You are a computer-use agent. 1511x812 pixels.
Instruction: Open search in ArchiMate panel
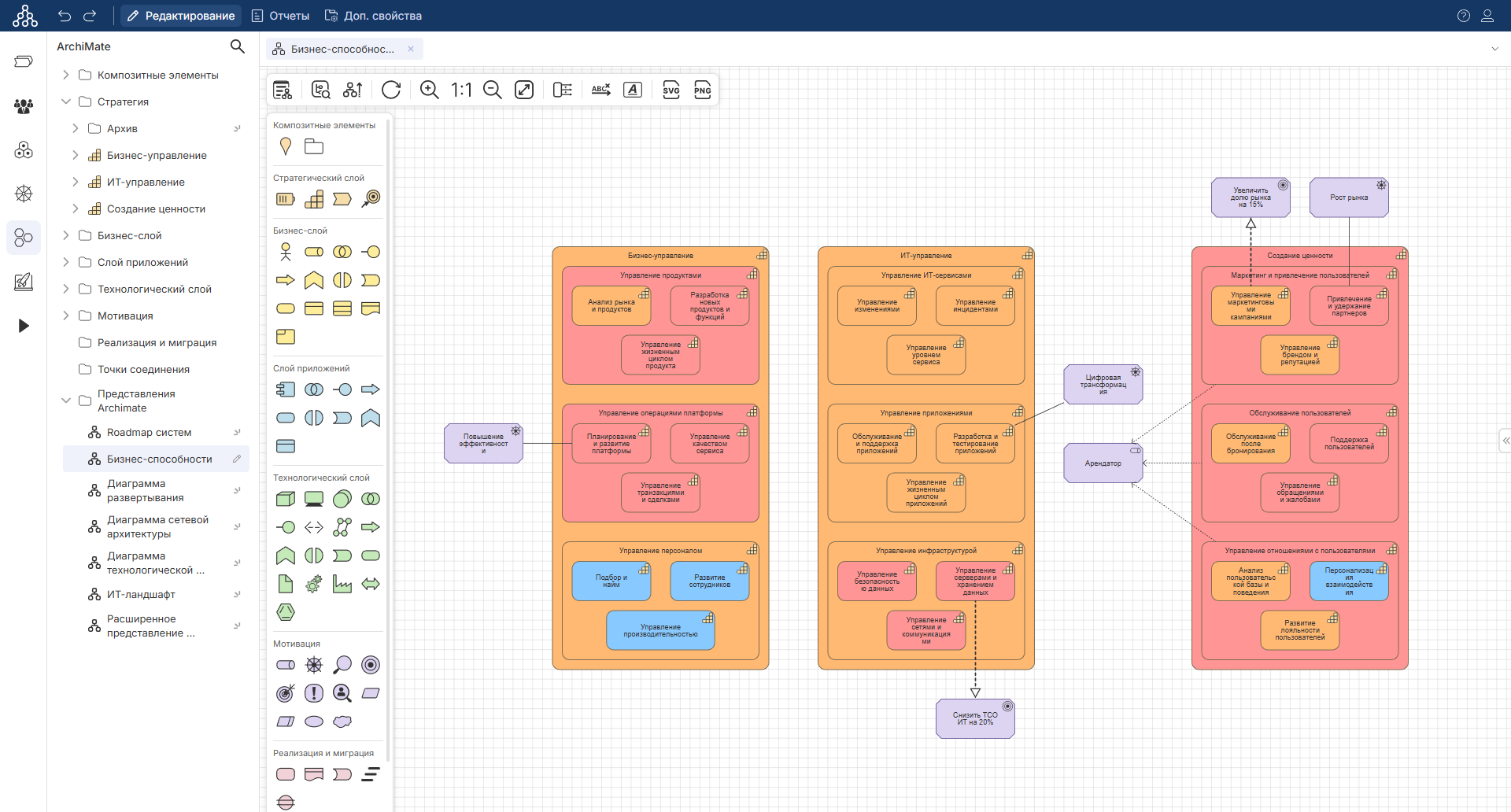click(237, 46)
